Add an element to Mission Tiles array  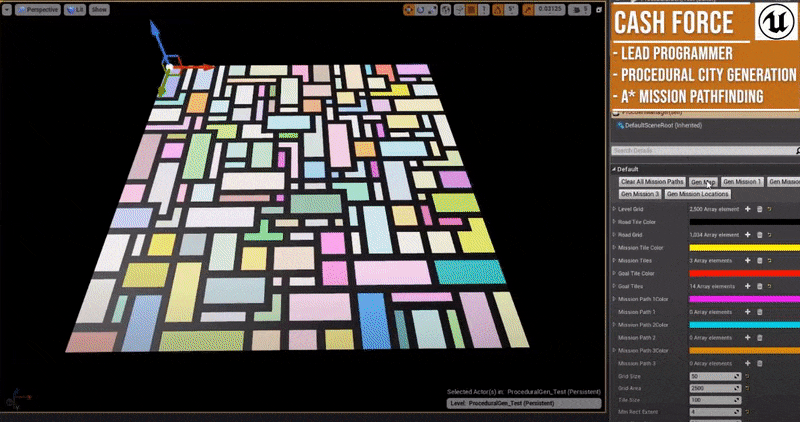(747, 260)
